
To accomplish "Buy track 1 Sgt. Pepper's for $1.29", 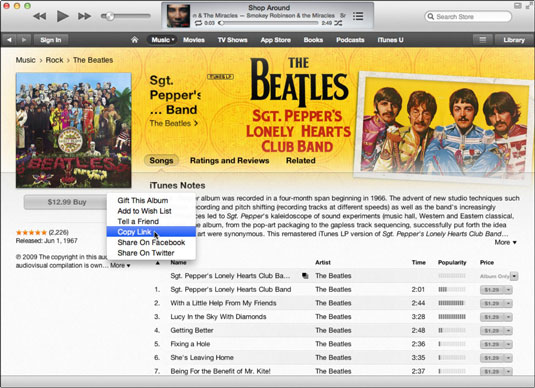I will pyautogui.click(x=492, y=290).
